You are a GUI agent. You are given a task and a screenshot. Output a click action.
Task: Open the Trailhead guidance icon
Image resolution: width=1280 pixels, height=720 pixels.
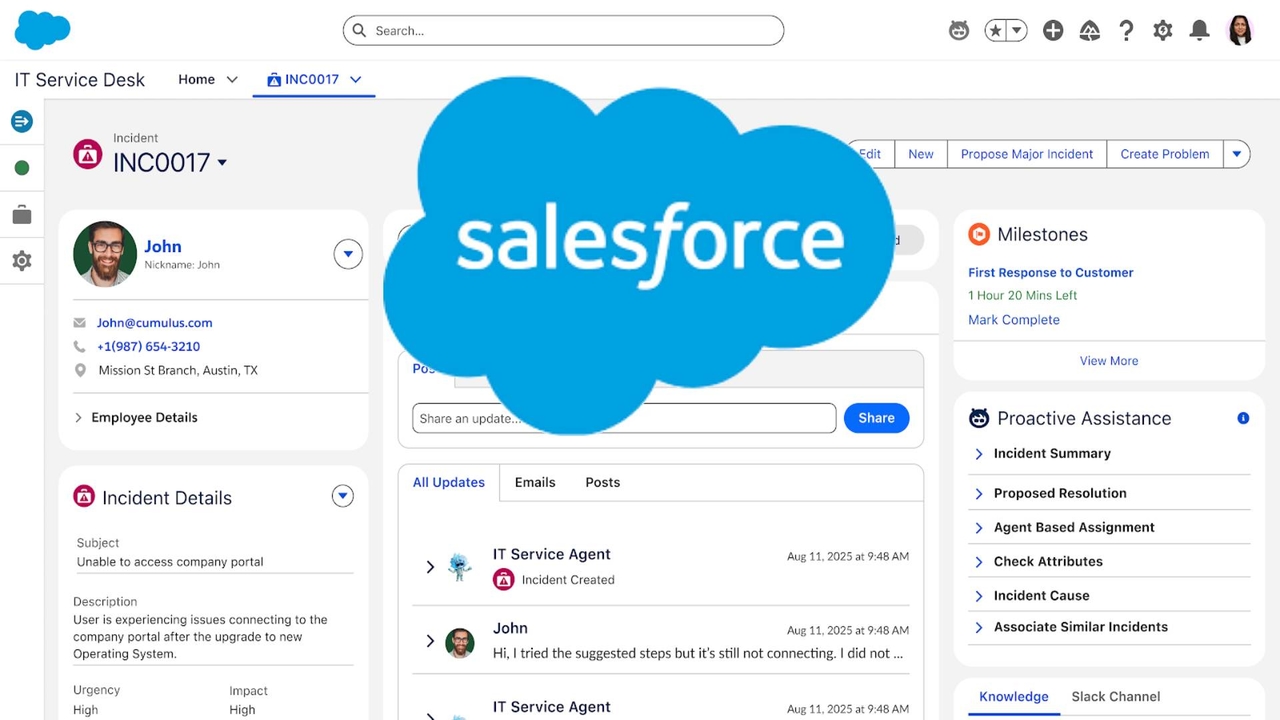tap(1090, 31)
